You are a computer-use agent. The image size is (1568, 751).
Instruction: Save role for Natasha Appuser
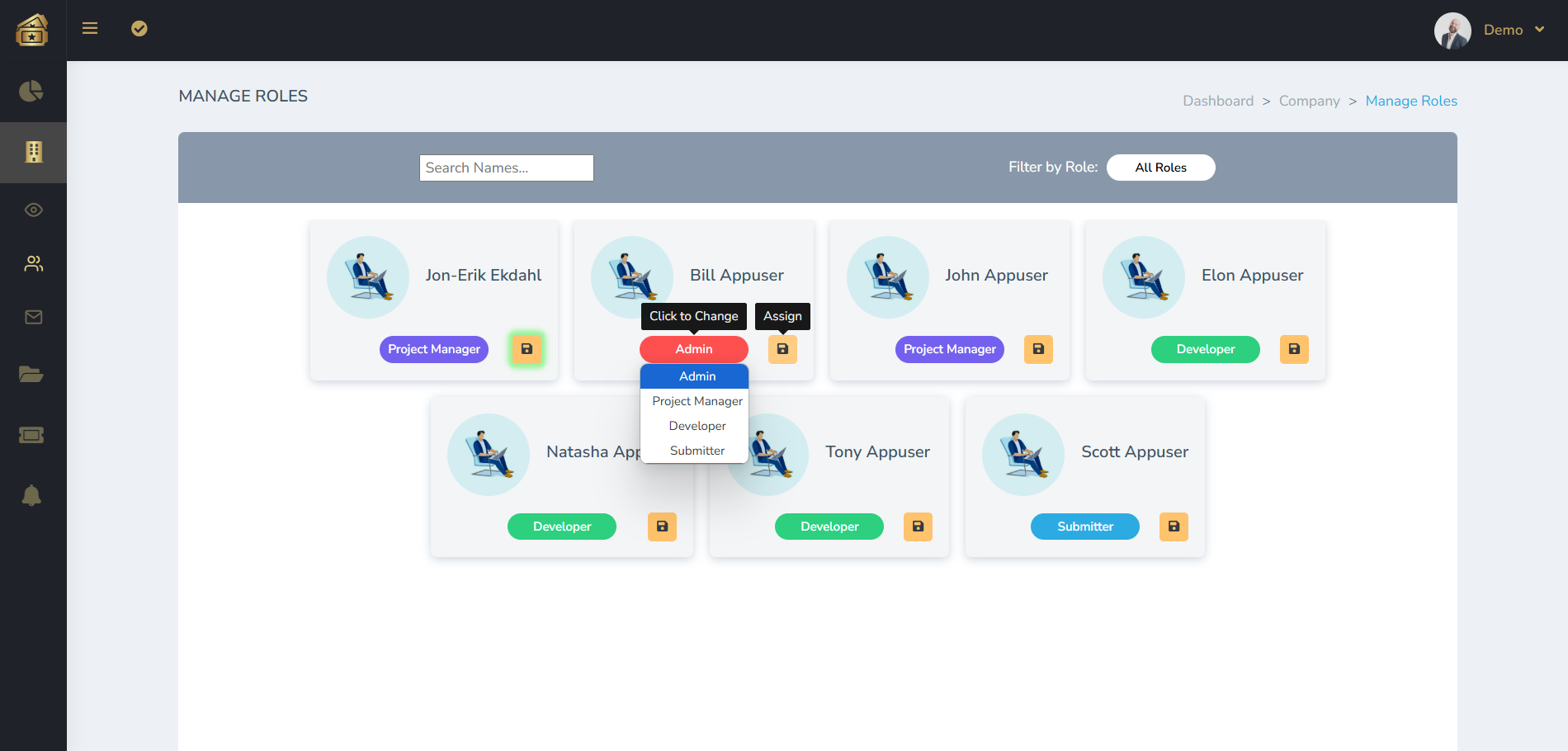pyautogui.click(x=662, y=527)
